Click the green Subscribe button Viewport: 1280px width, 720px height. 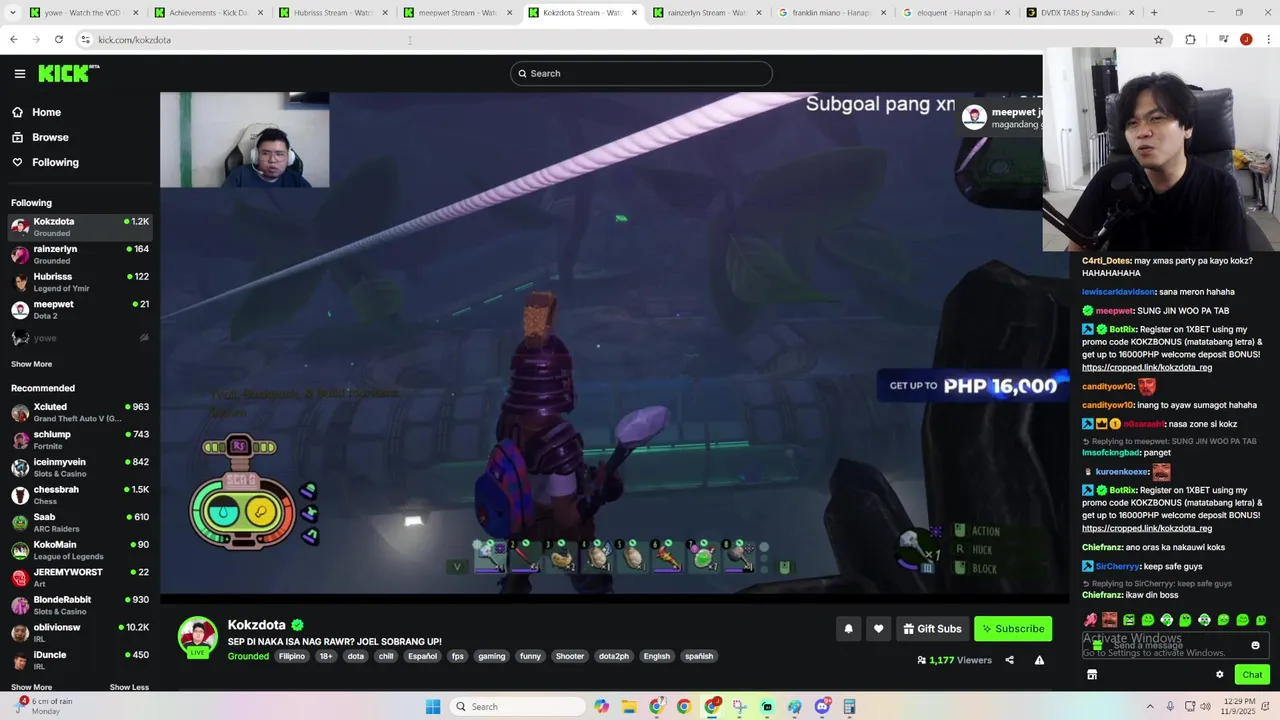click(1013, 629)
